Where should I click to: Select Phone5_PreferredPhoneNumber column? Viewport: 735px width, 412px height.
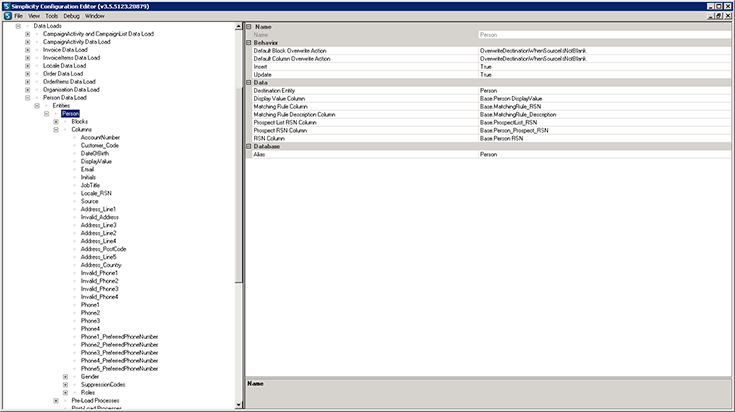(x=120, y=368)
